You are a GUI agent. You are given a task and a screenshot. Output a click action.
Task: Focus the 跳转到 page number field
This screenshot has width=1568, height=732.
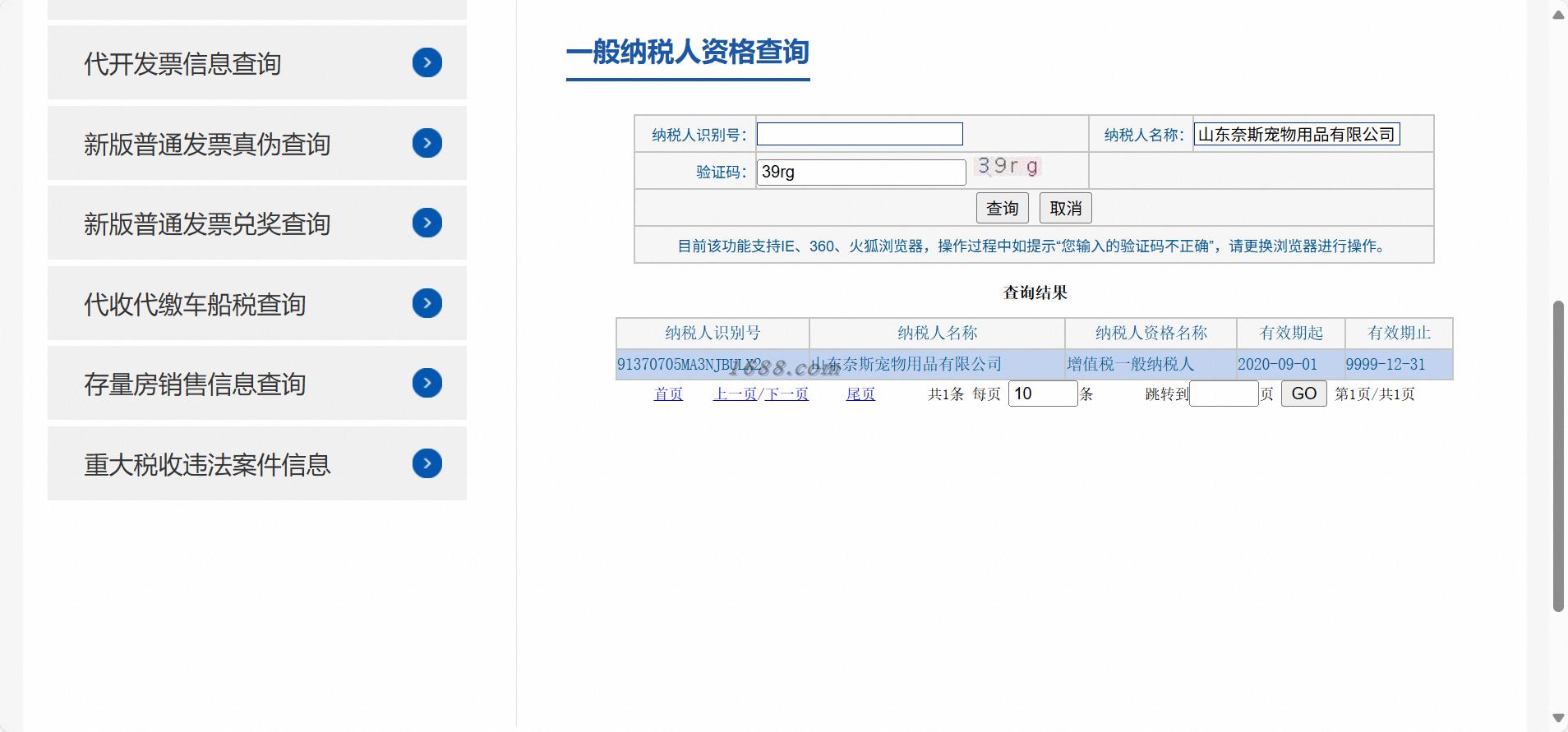(x=1224, y=394)
